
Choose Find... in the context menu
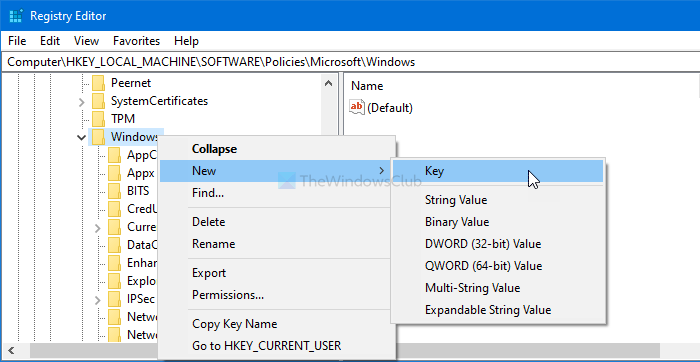[278, 193]
